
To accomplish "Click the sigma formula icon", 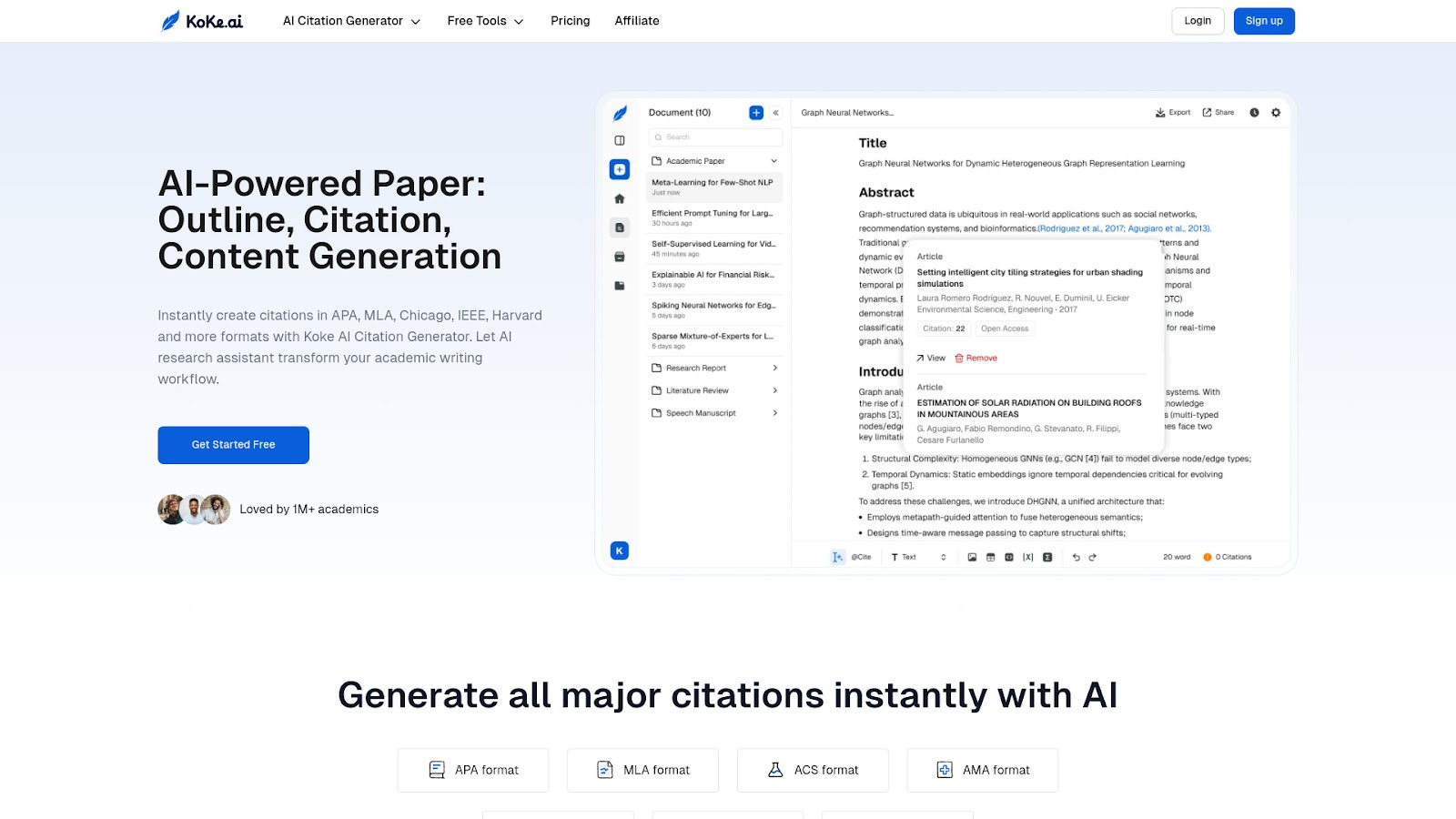I will tap(1047, 557).
